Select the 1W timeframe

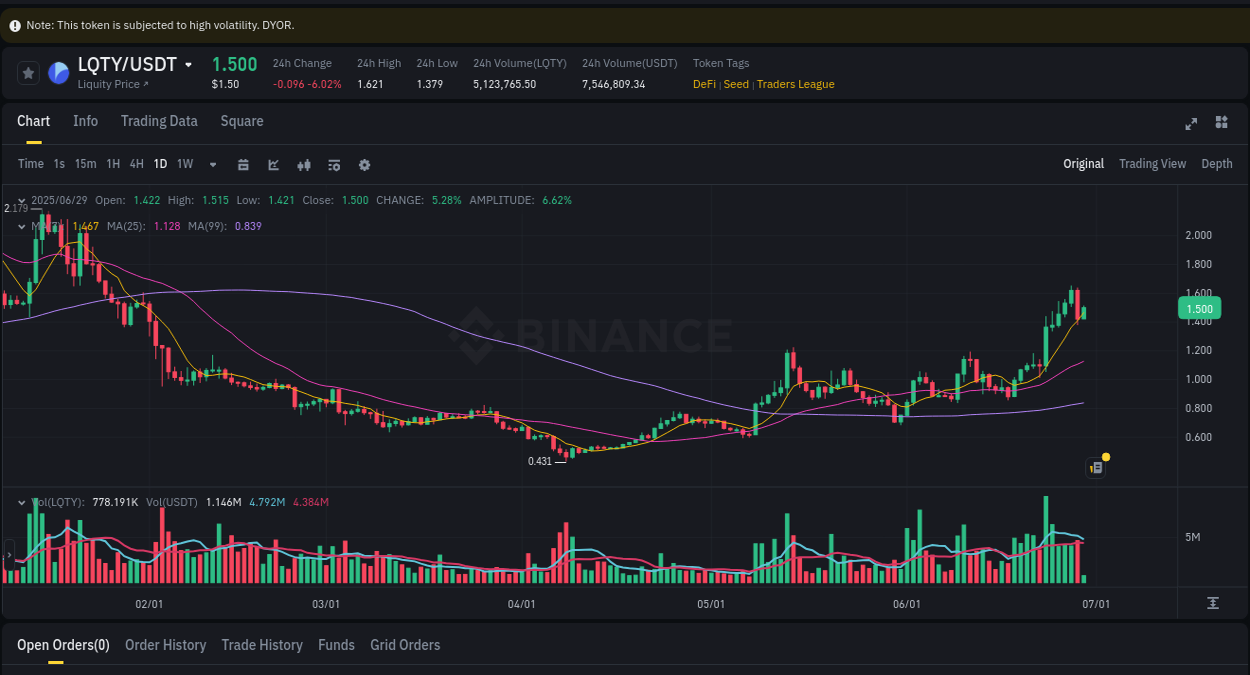[184, 163]
